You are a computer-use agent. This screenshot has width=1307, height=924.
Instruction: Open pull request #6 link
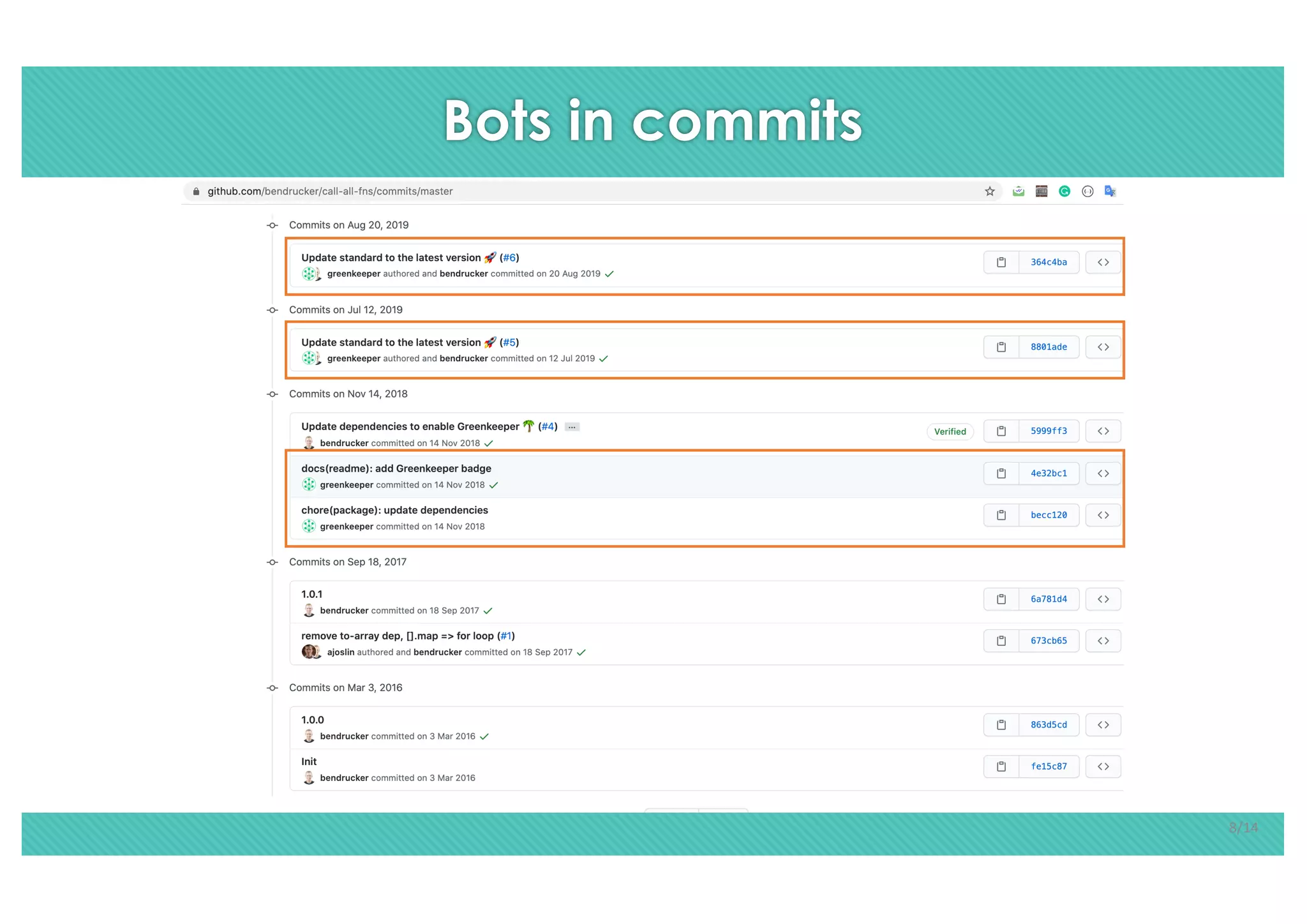click(509, 258)
